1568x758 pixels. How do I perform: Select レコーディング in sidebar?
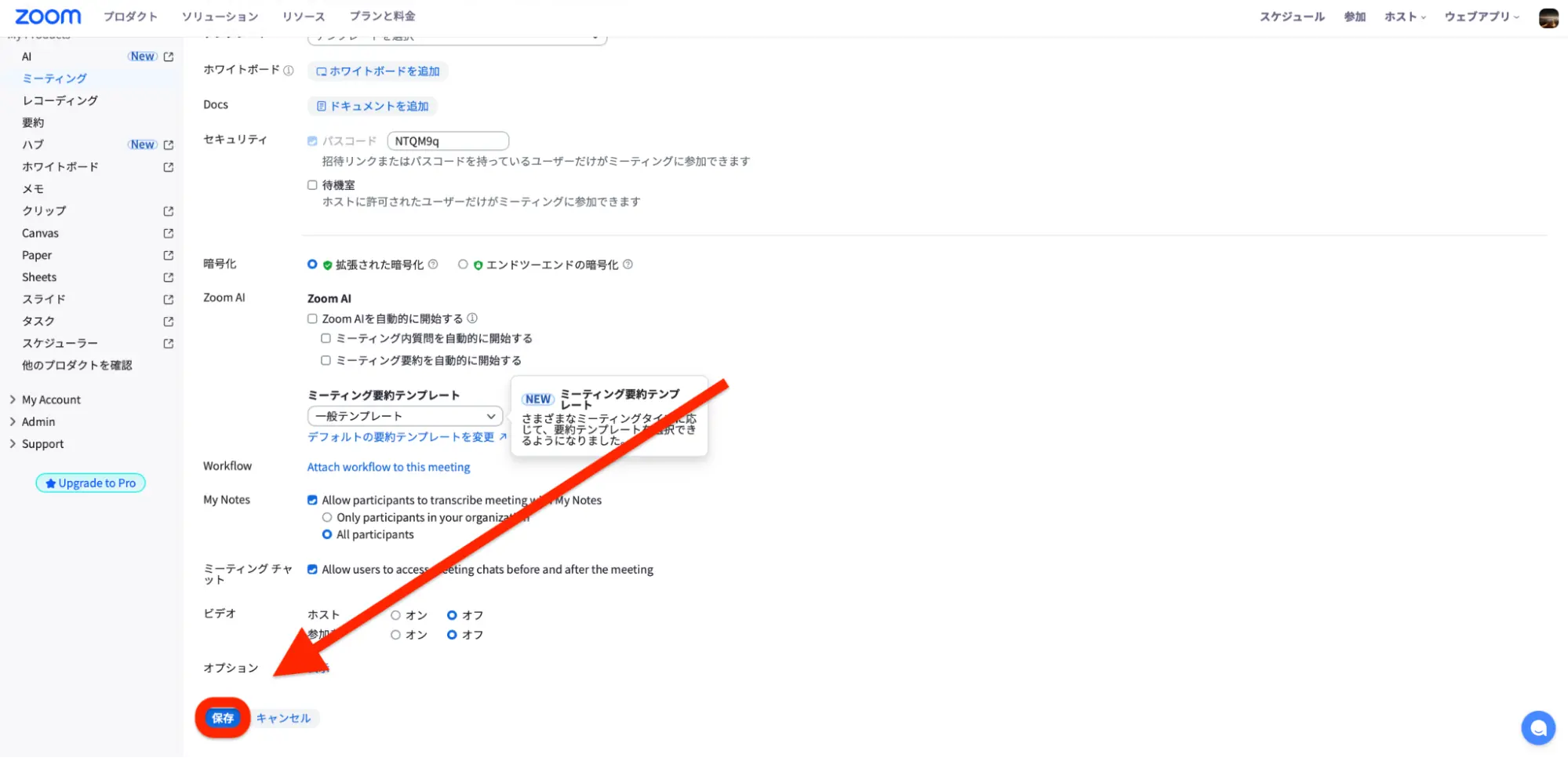[x=60, y=100]
